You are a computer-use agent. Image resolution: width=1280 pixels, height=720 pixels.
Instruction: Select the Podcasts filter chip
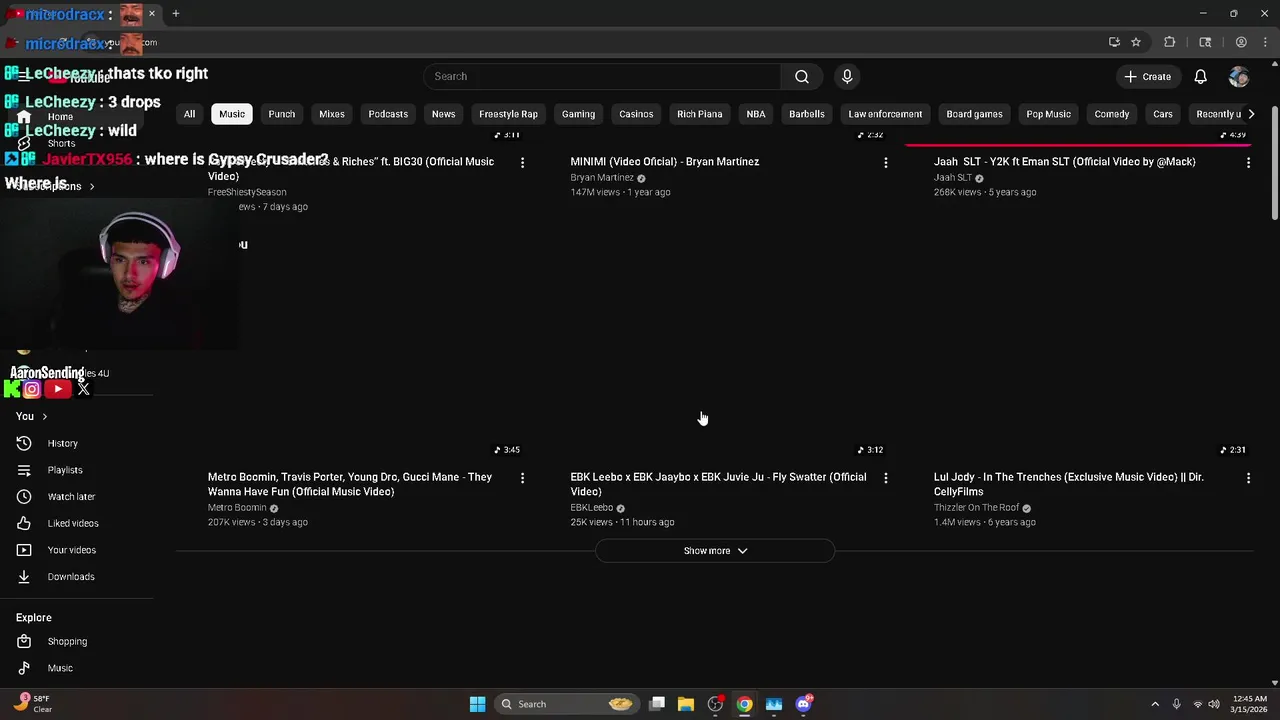[x=388, y=114]
